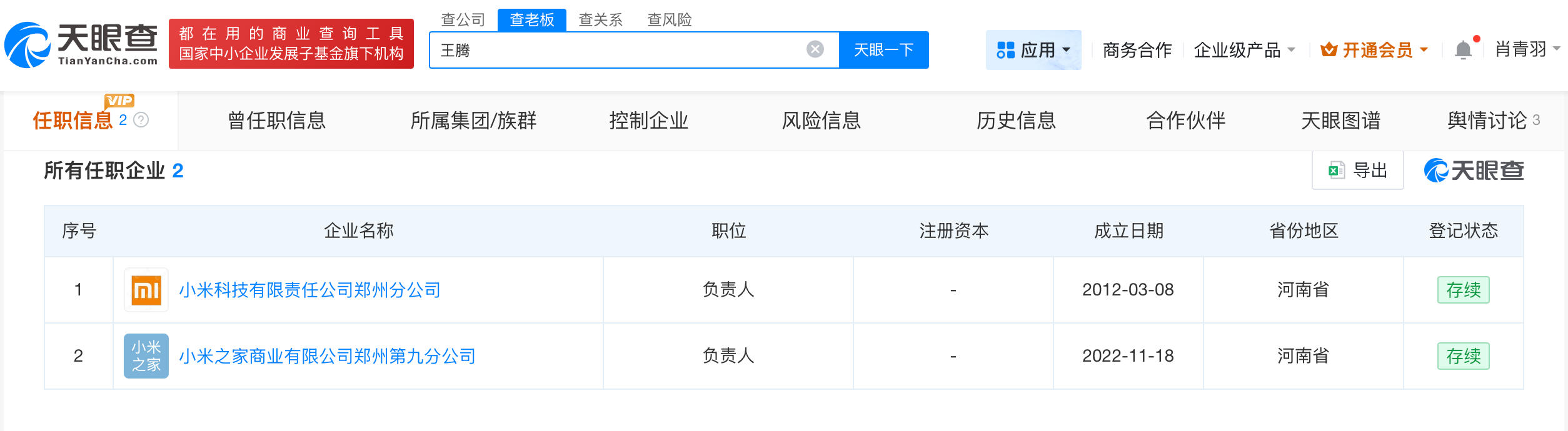1568x431 pixels.
Task: Click the 小米之家 logo in row 2
Action: 146,355
